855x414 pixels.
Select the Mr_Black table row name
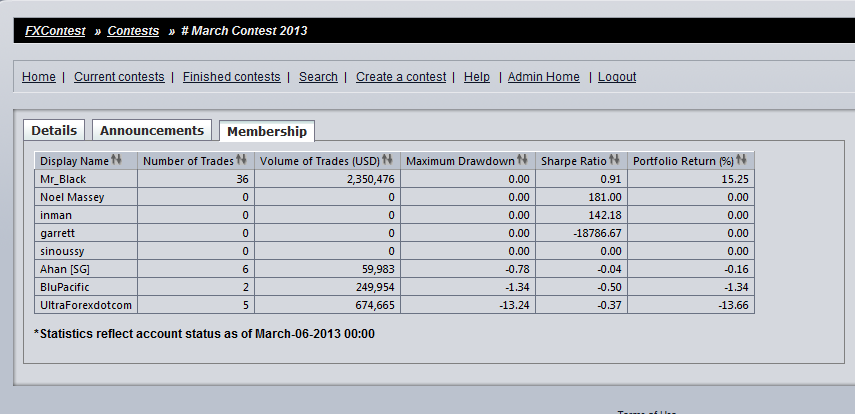[x=63, y=179]
